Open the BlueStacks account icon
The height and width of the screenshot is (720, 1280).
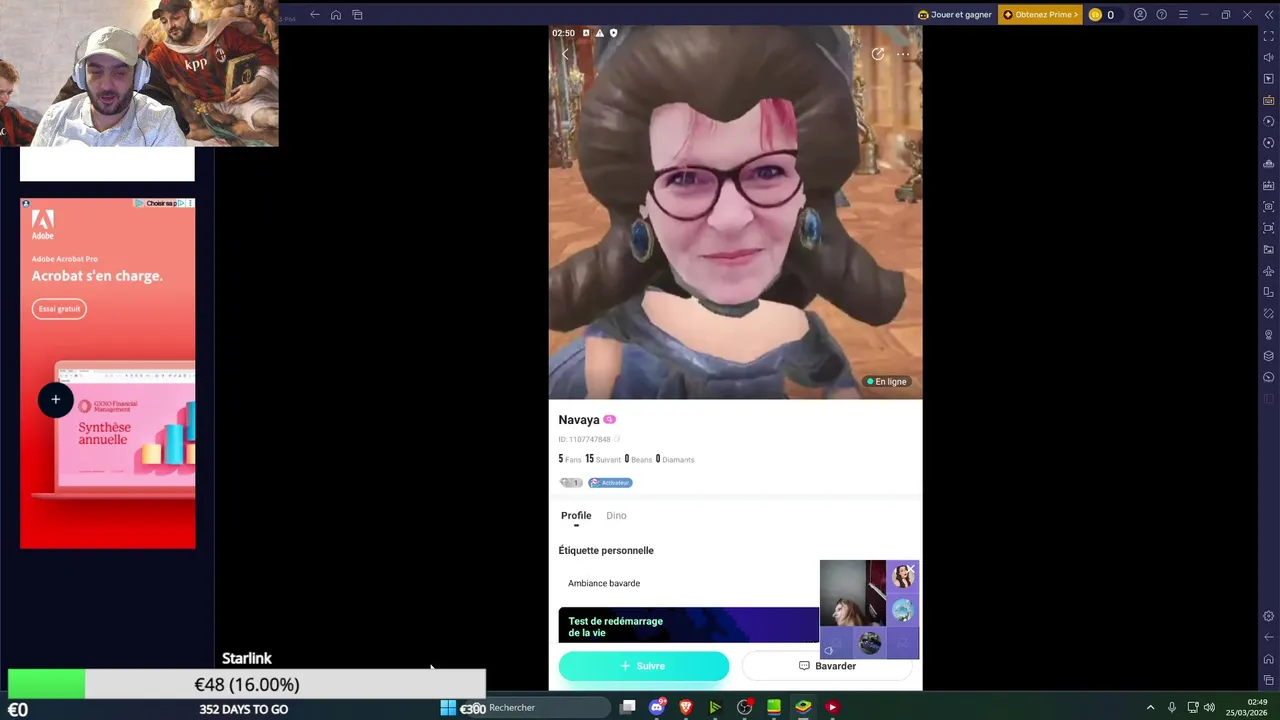[x=1140, y=15]
